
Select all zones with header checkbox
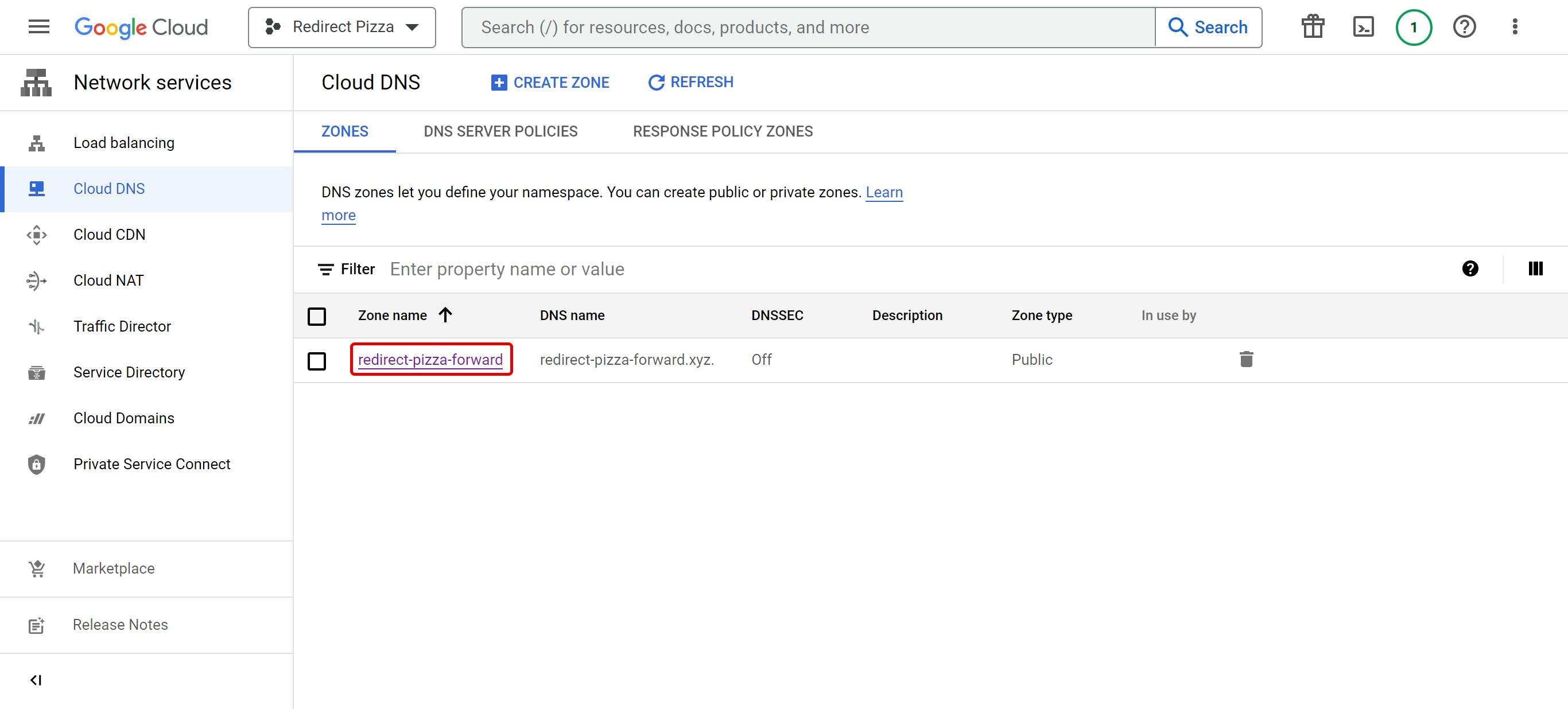(316, 316)
